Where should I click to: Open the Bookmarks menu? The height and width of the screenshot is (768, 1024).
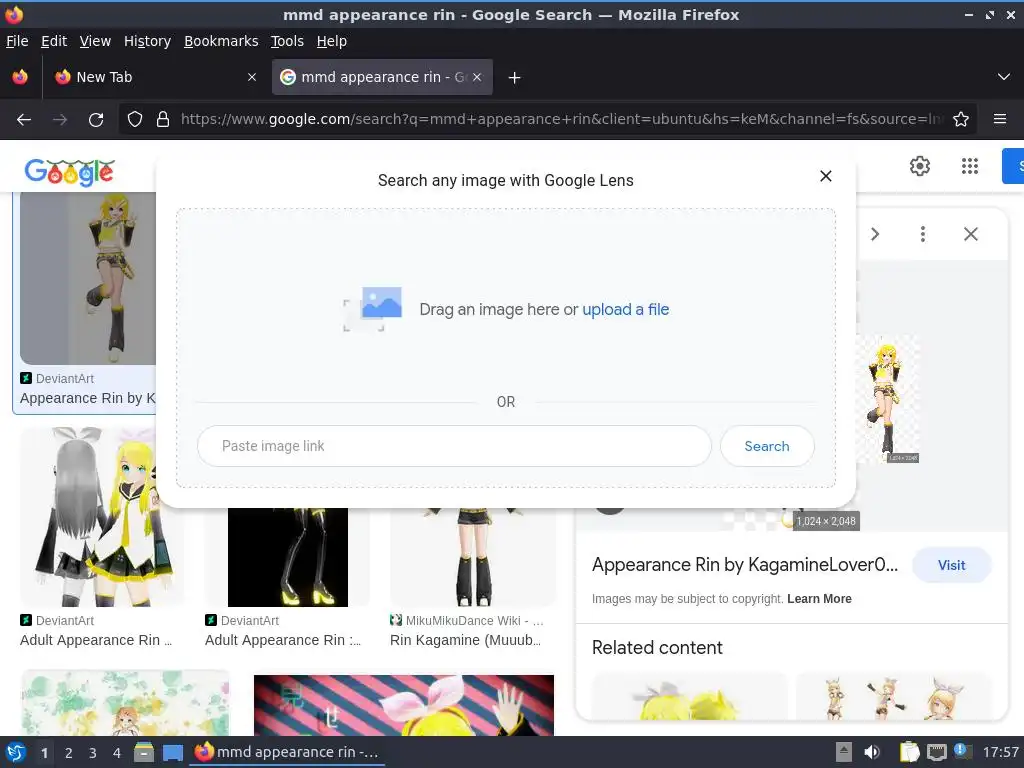pos(221,41)
